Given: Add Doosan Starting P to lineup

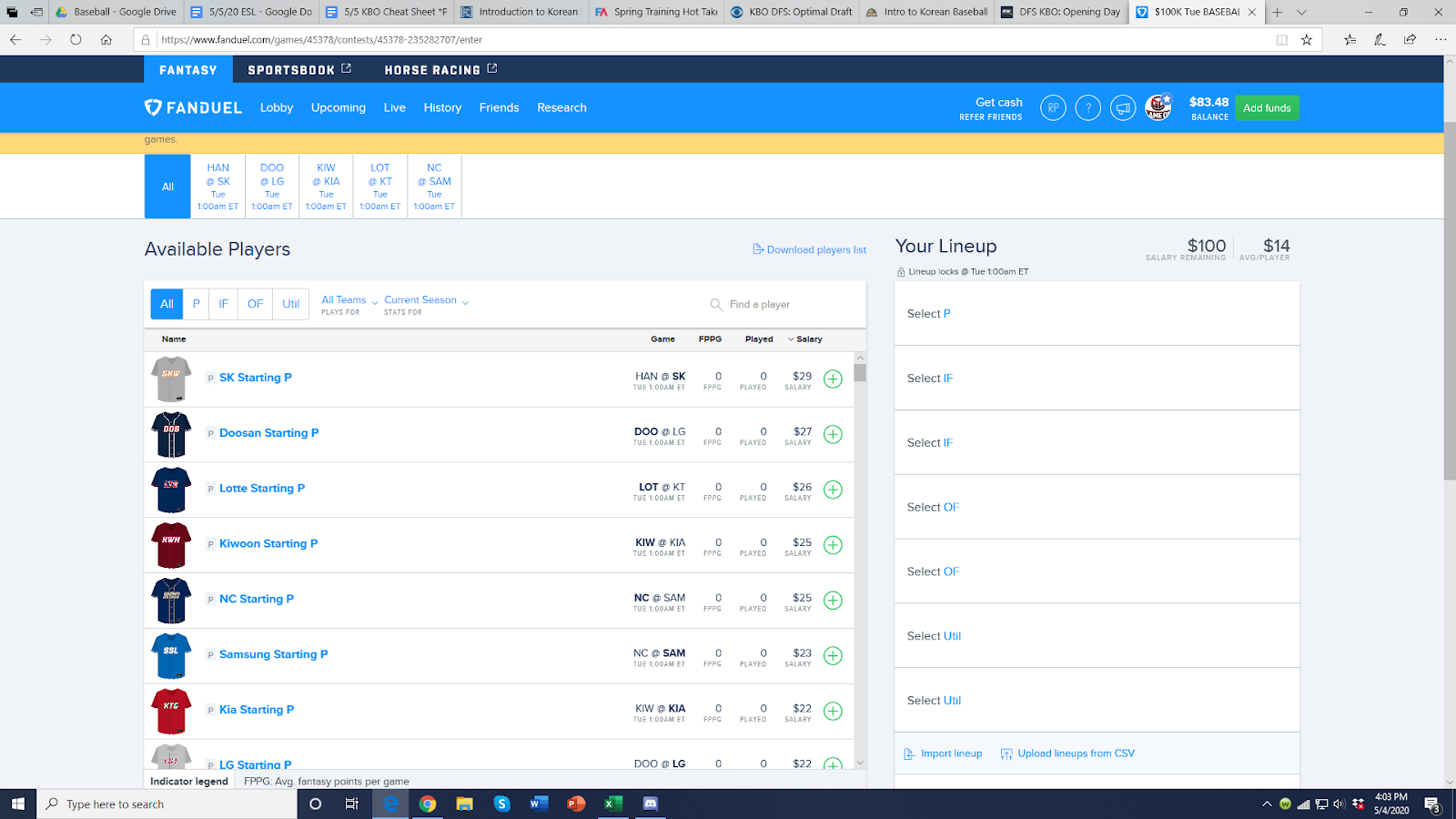Looking at the screenshot, I should [x=833, y=434].
